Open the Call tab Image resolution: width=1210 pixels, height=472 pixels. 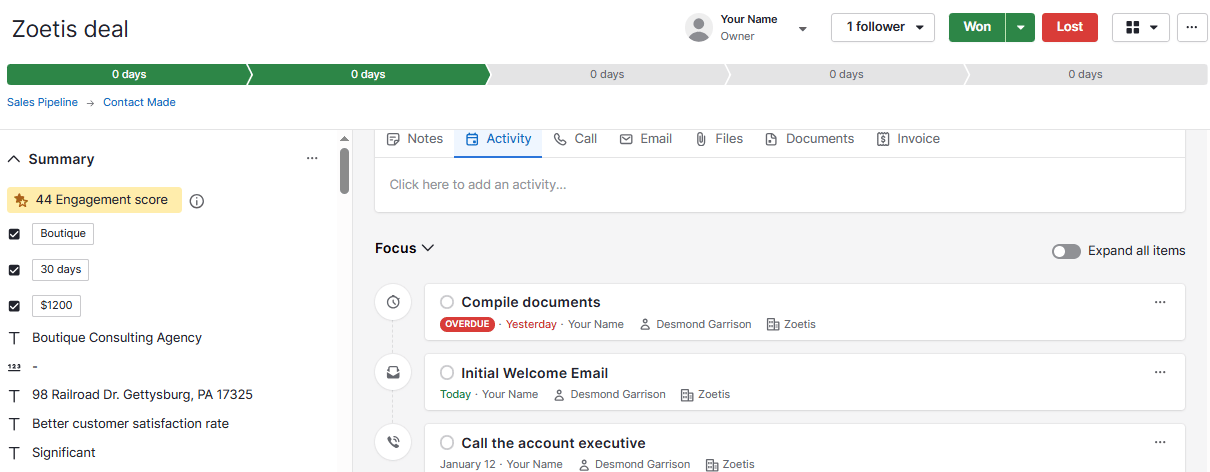[576, 139]
